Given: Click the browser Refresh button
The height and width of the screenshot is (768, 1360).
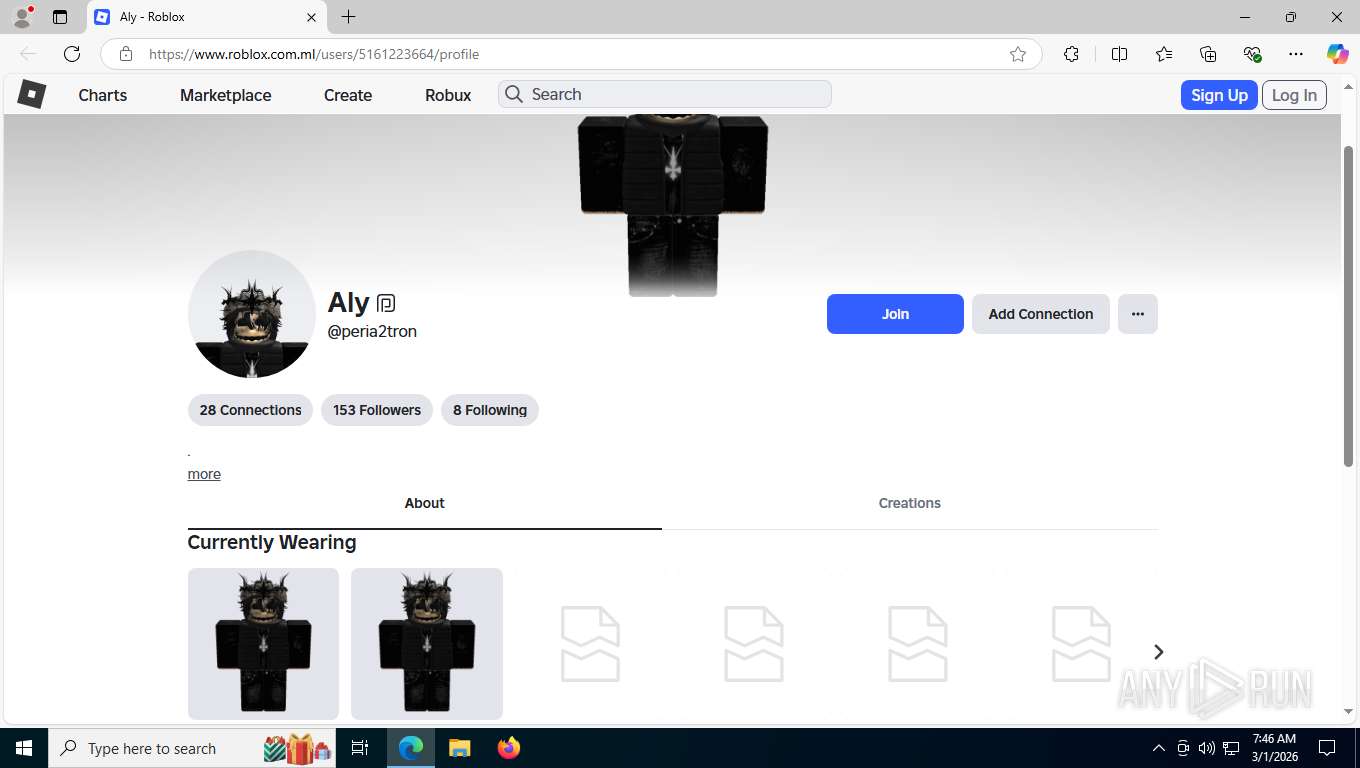Looking at the screenshot, I should point(72,54).
